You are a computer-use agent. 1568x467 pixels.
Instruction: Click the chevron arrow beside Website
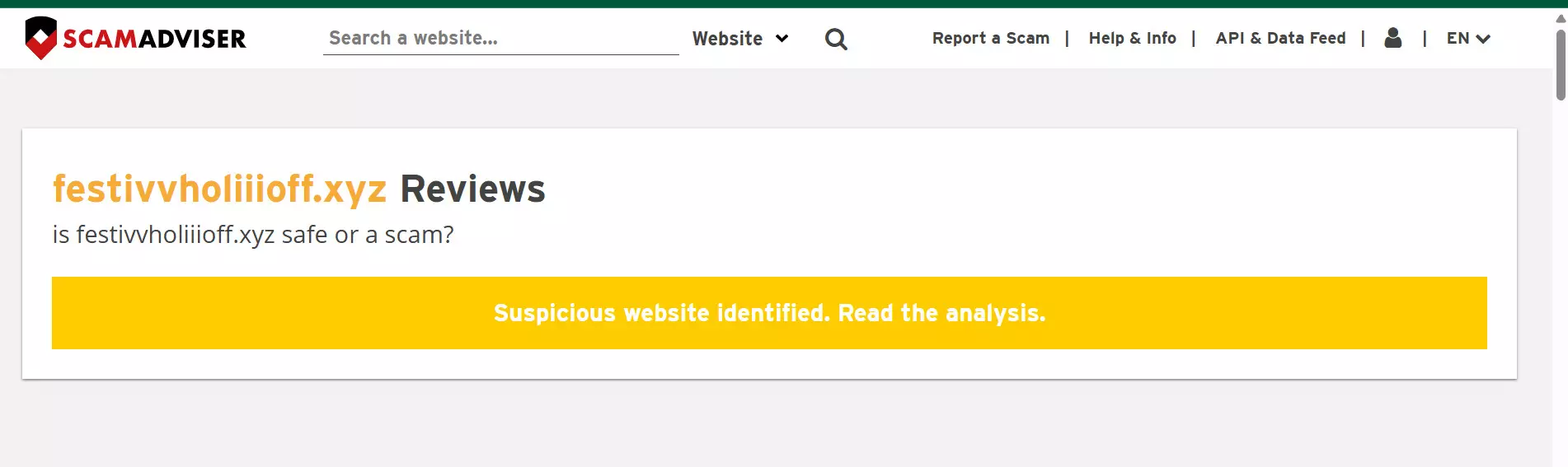pyautogui.click(x=782, y=39)
